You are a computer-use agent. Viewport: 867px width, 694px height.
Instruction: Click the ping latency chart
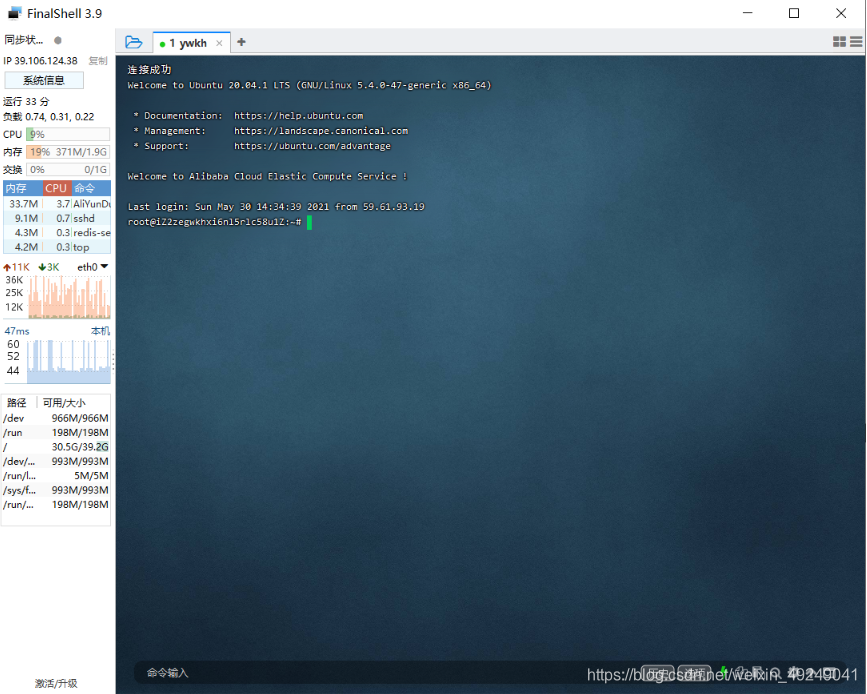coord(69,361)
